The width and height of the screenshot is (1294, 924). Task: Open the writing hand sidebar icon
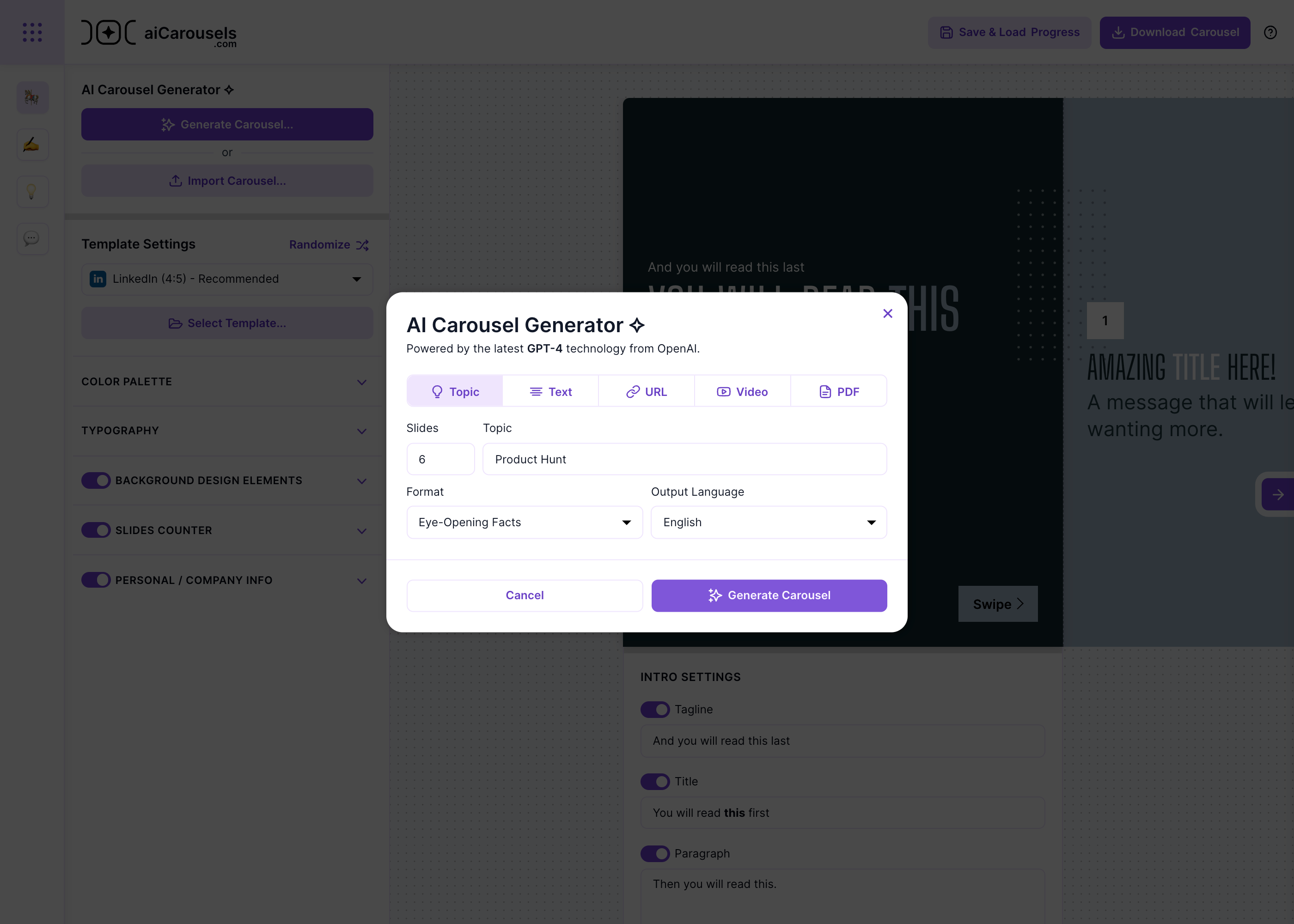(x=32, y=145)
